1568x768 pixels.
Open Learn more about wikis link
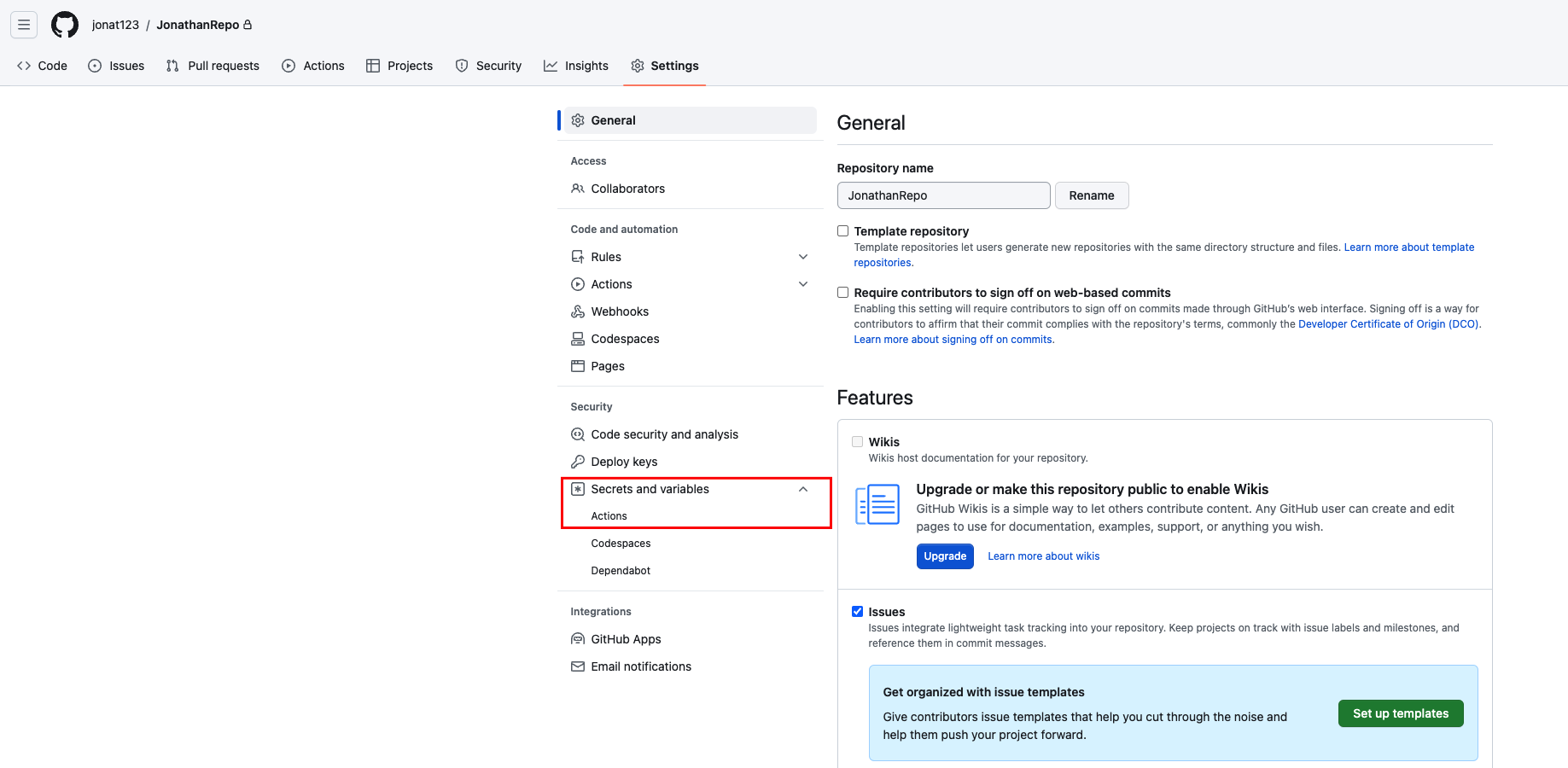tap(1043, 556)
